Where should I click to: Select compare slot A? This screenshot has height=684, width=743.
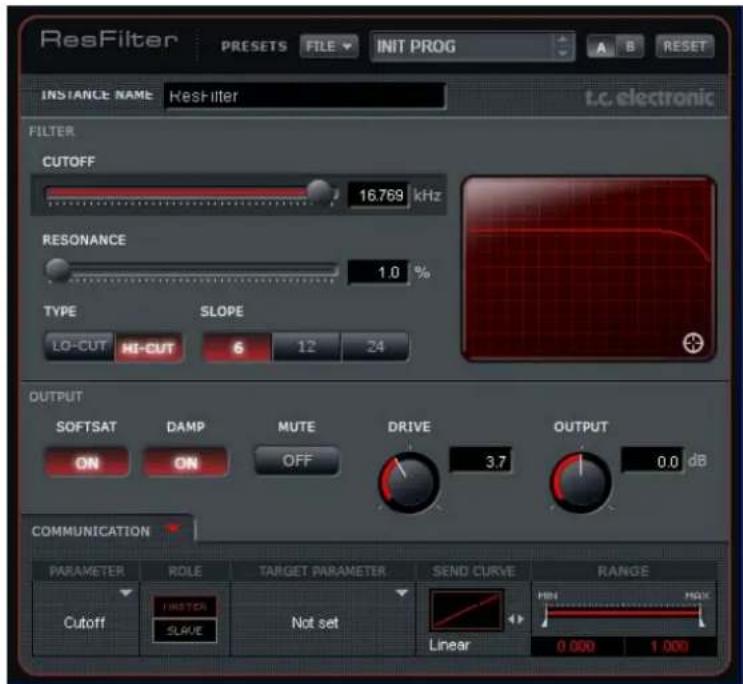tap(601, 47)
